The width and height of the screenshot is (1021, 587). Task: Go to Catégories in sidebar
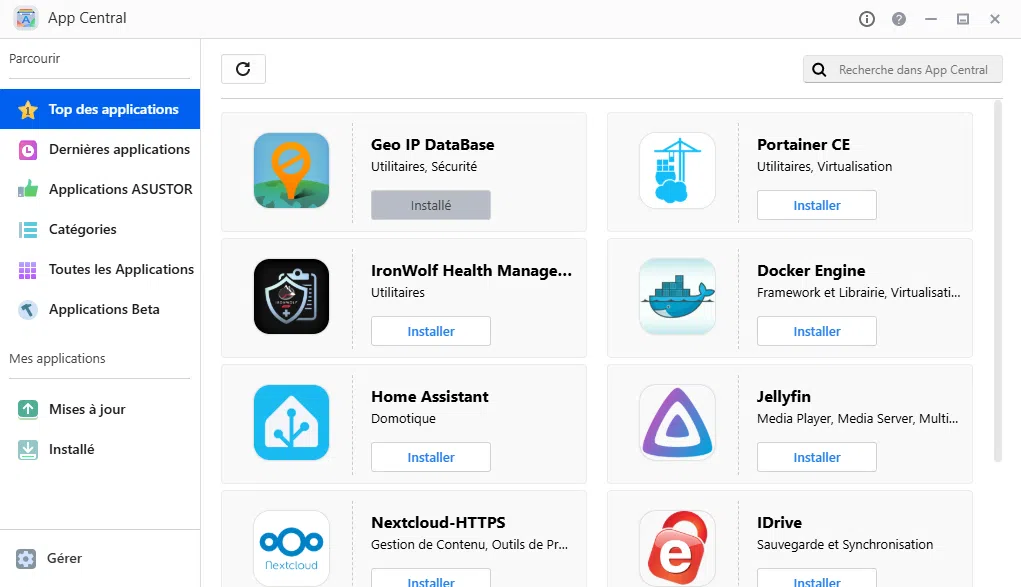pyautogui.click(x=82, y=229)
